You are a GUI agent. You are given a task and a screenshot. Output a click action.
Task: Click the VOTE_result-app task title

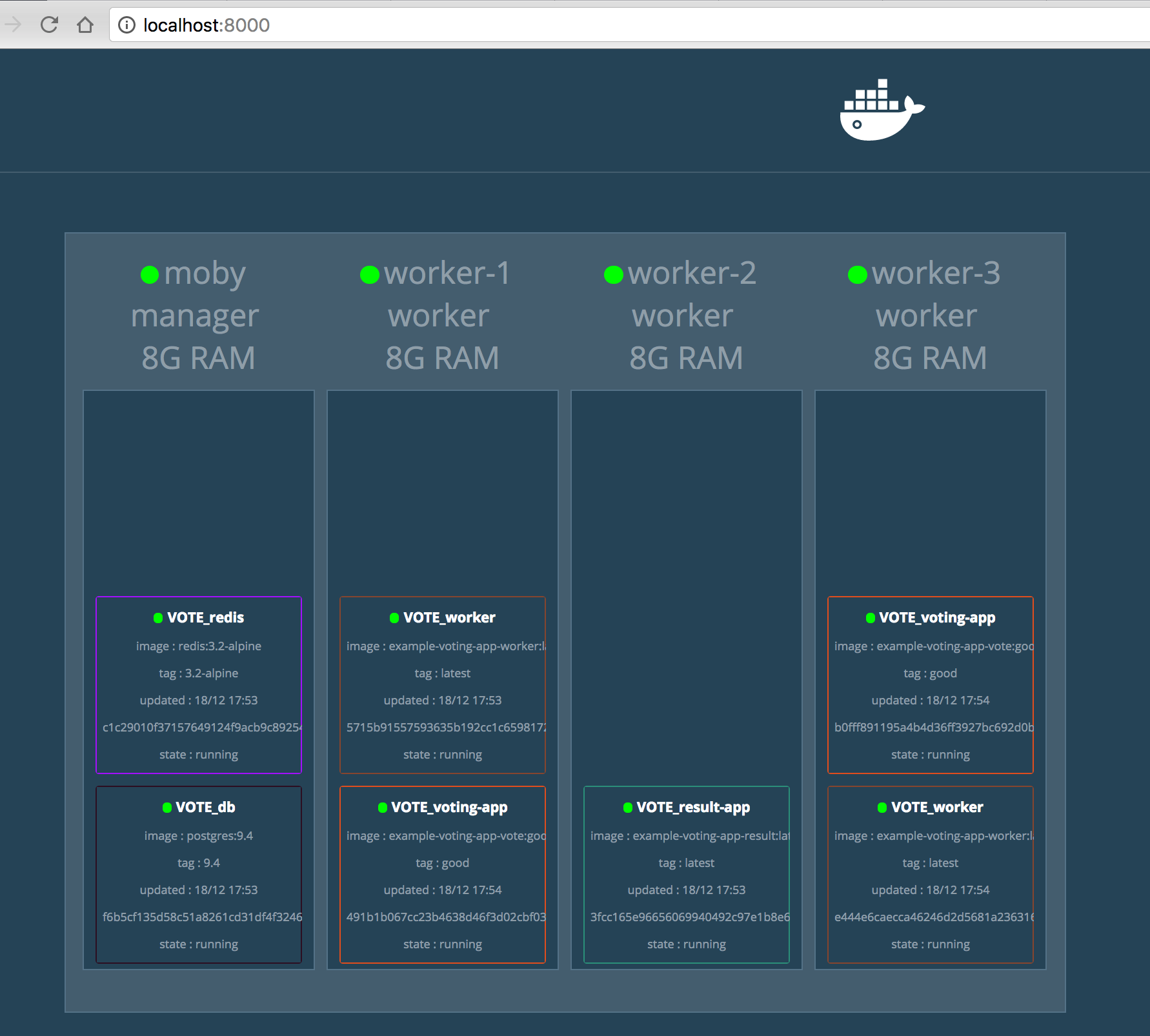[x=693, y=808]
